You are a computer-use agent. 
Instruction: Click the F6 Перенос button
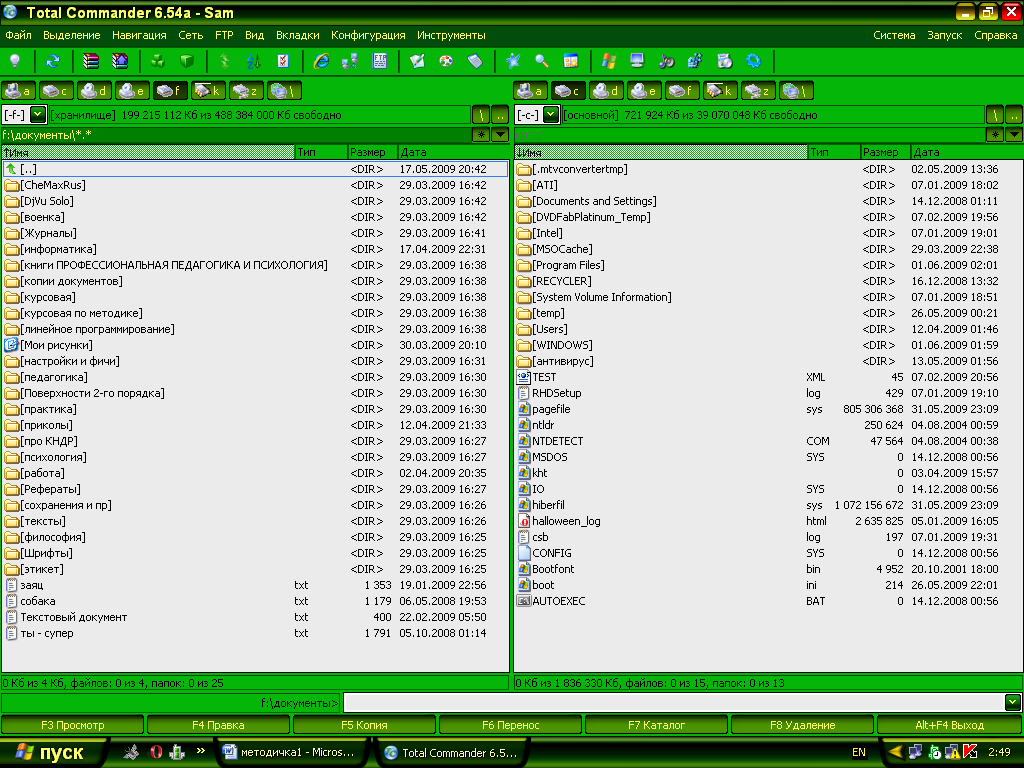(x=511, y=725)
